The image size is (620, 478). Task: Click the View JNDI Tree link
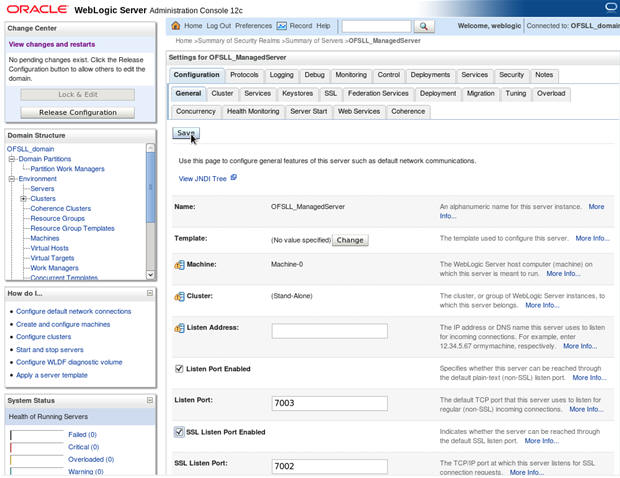coord(202,179)
